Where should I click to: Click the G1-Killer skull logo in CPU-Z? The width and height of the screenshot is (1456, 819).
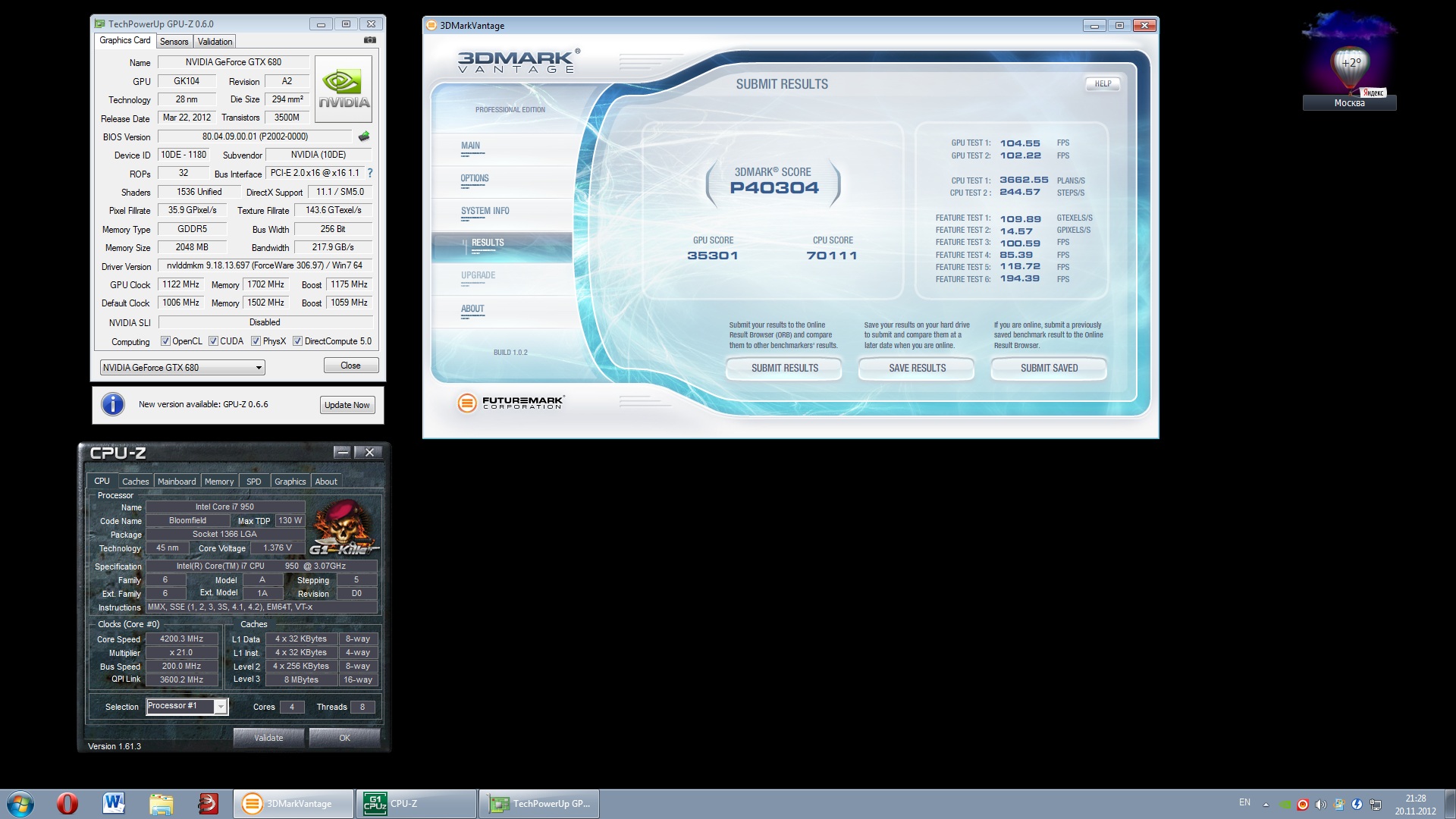tap(344, 527)
